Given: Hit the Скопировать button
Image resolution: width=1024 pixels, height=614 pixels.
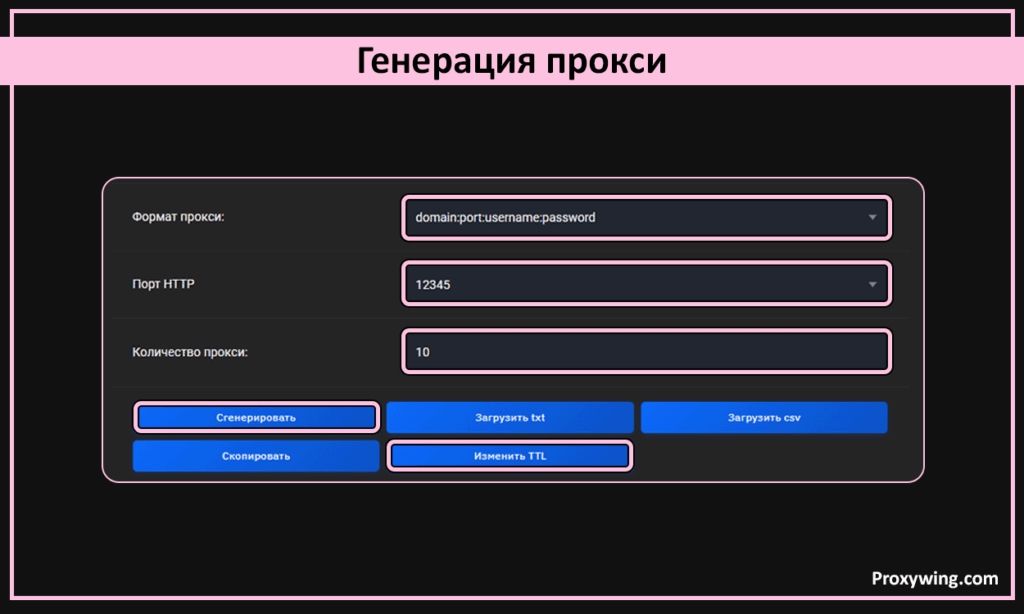Looking at the screenshot, I should click(256, 456).
